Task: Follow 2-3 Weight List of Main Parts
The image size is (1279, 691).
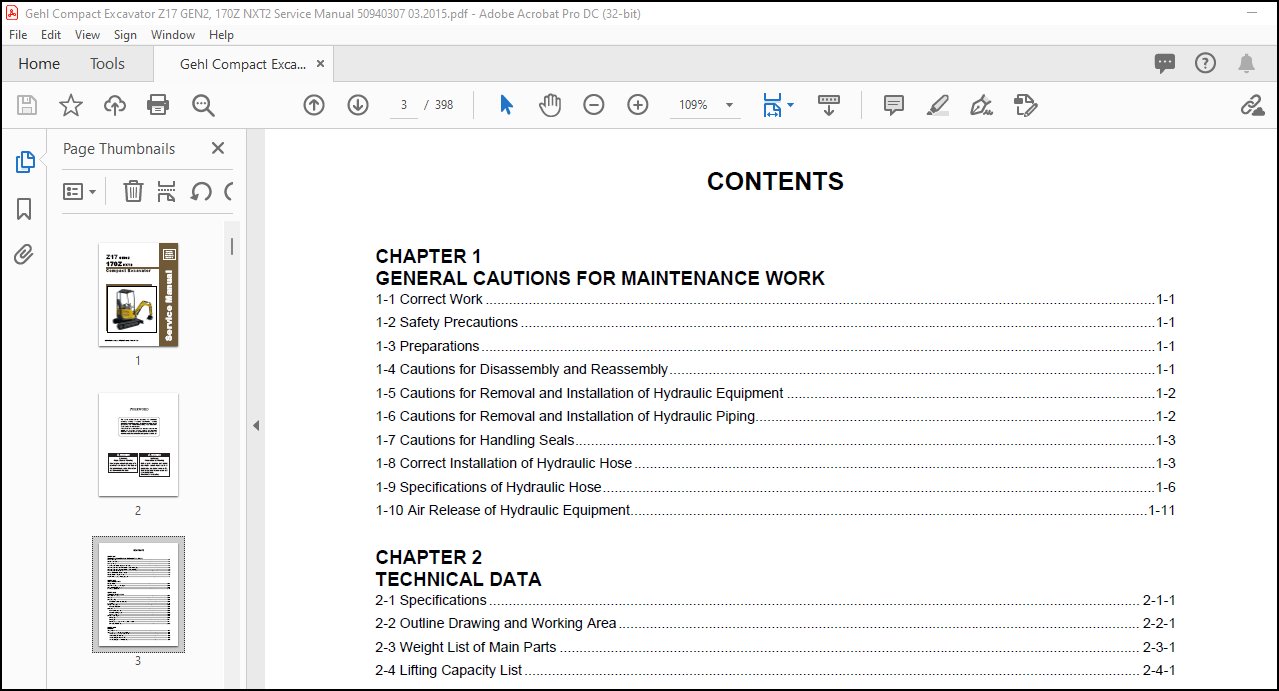Action: pyautogui.click(x=775, y=647)
